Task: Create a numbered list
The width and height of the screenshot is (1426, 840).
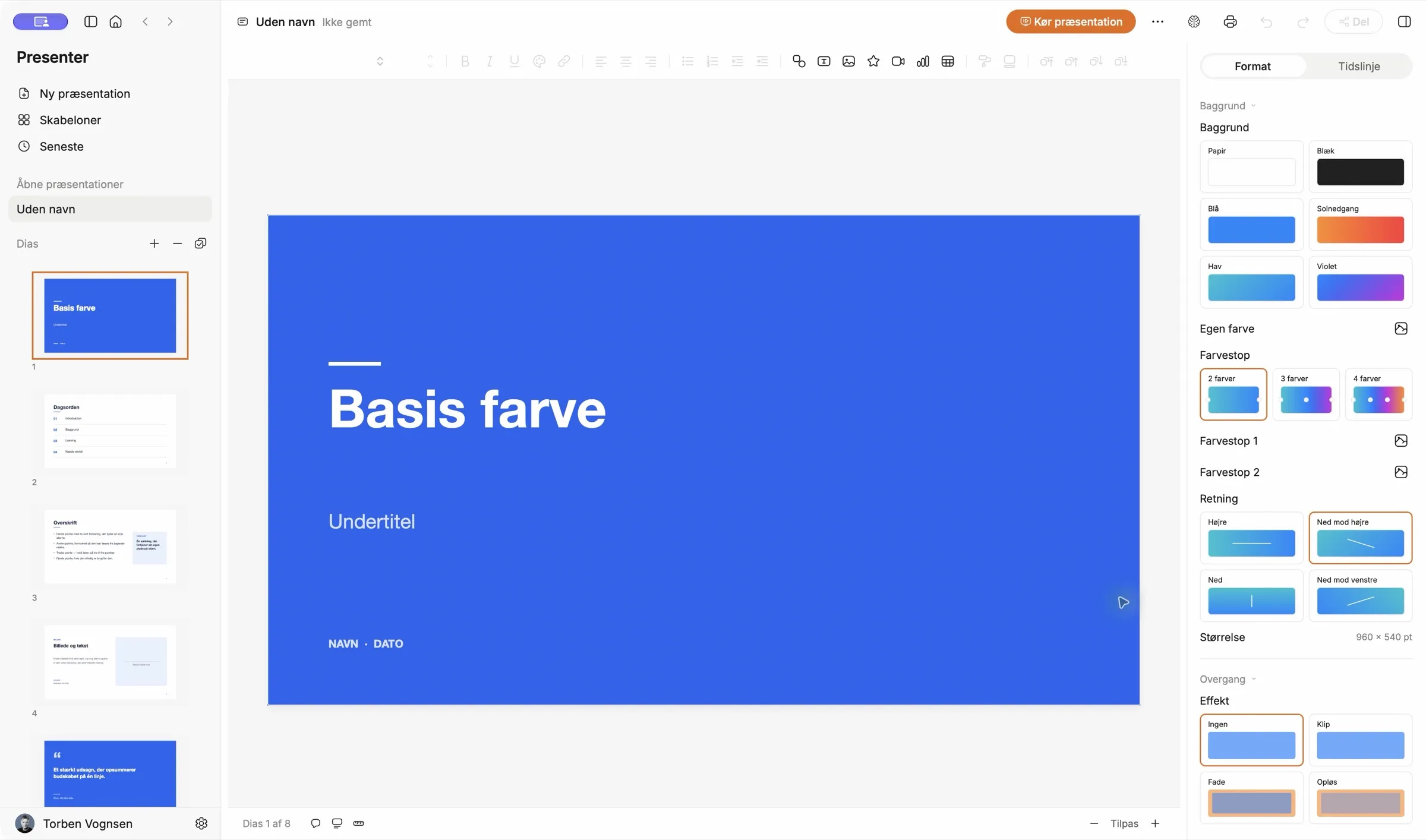Action: (712, 61)
